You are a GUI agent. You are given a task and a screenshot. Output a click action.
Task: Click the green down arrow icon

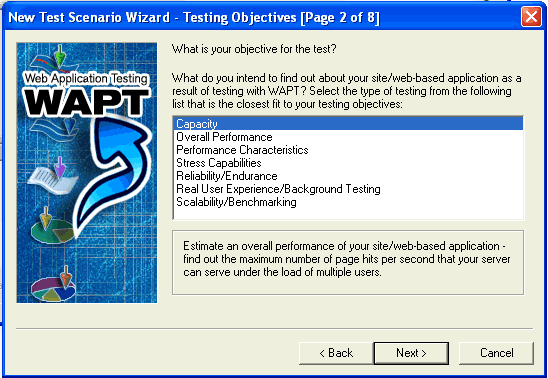click(x=60, y=56)
